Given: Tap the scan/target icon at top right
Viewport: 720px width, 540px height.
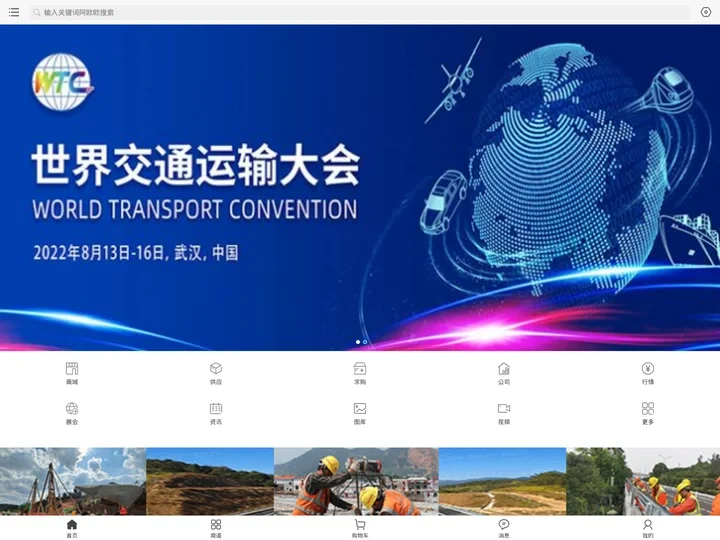Looking at the screenshot, I should (x=706, y=12).
